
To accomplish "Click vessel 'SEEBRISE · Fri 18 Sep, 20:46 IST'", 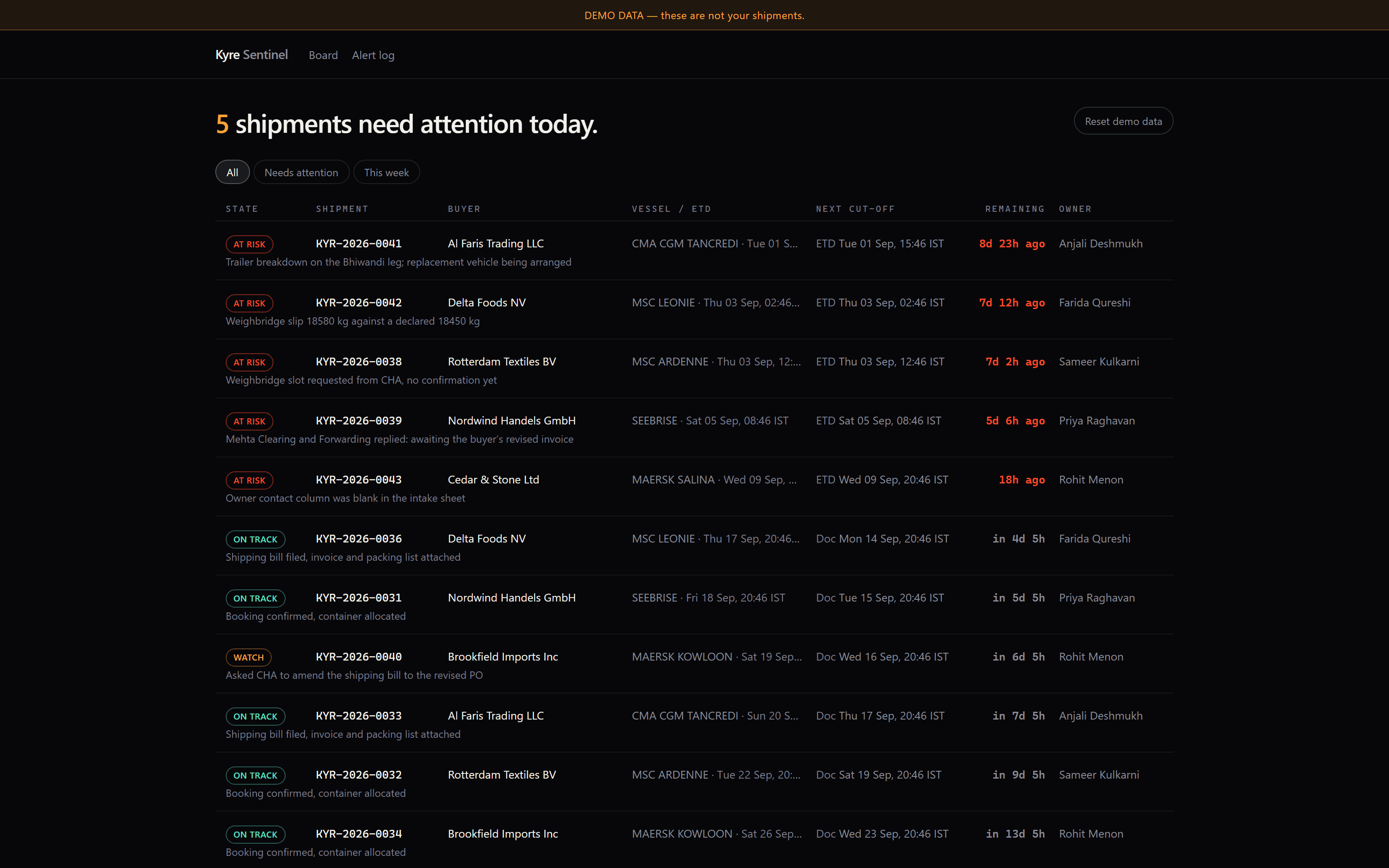I will 708,598.
